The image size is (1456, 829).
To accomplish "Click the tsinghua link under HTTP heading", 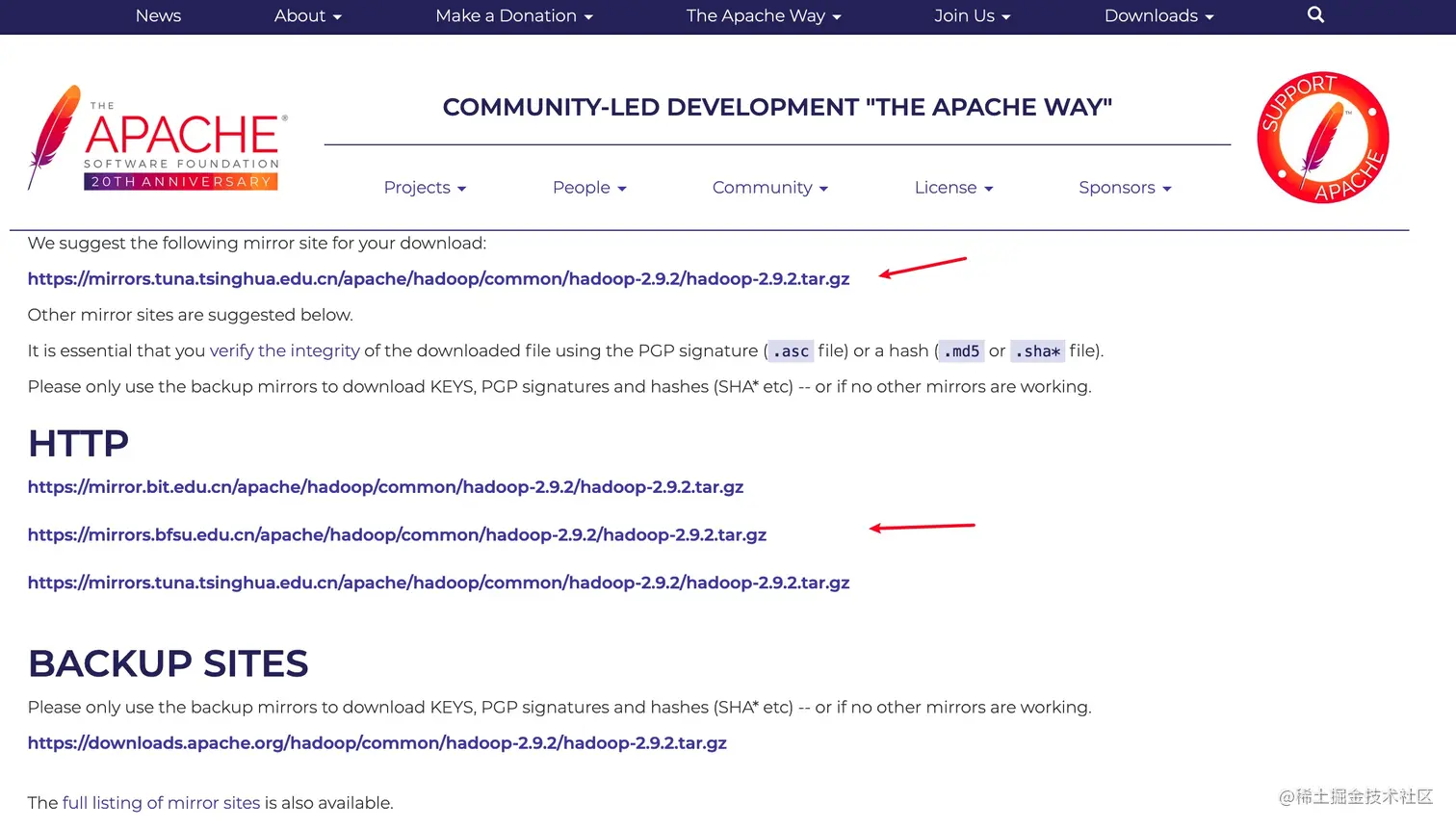I will (x=438, y=583).
